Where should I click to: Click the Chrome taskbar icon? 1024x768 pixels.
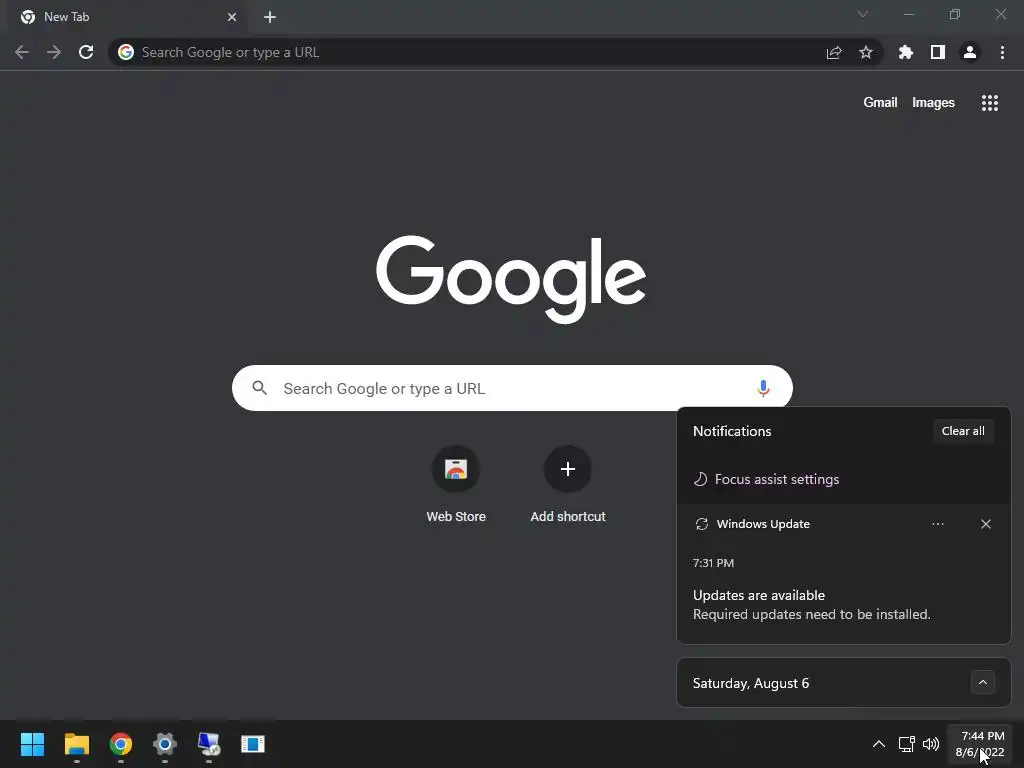(x=121, y=744)
